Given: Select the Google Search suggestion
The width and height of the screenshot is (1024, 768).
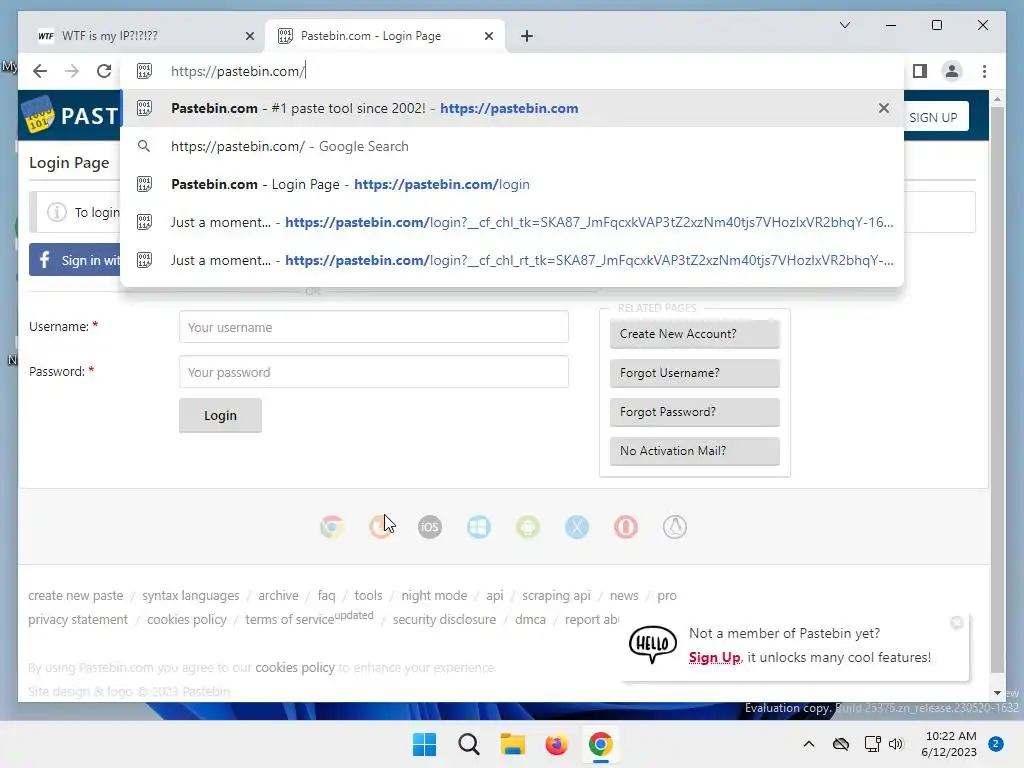Looking at the screenshot, I should pyautogui.click(x=512, y=146).
